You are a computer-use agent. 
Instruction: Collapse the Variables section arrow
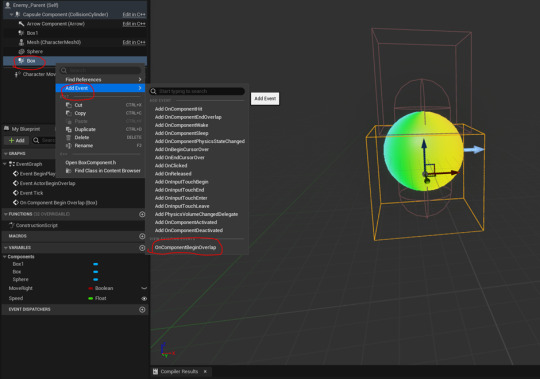(6, 248)
